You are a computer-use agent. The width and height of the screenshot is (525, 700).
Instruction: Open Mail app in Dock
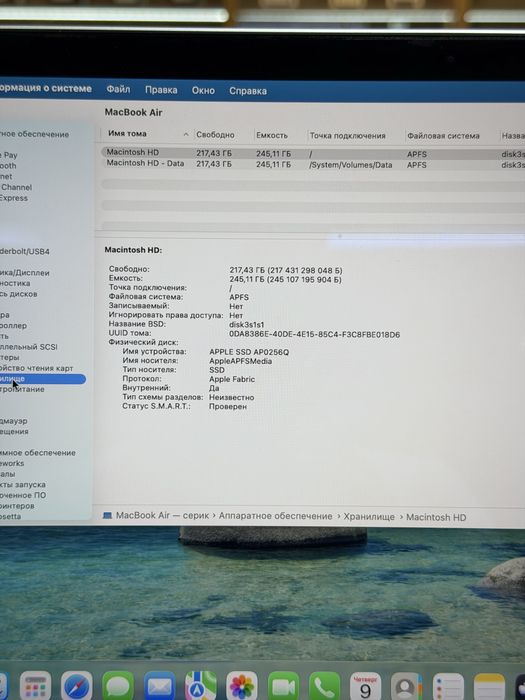(159, 687)
